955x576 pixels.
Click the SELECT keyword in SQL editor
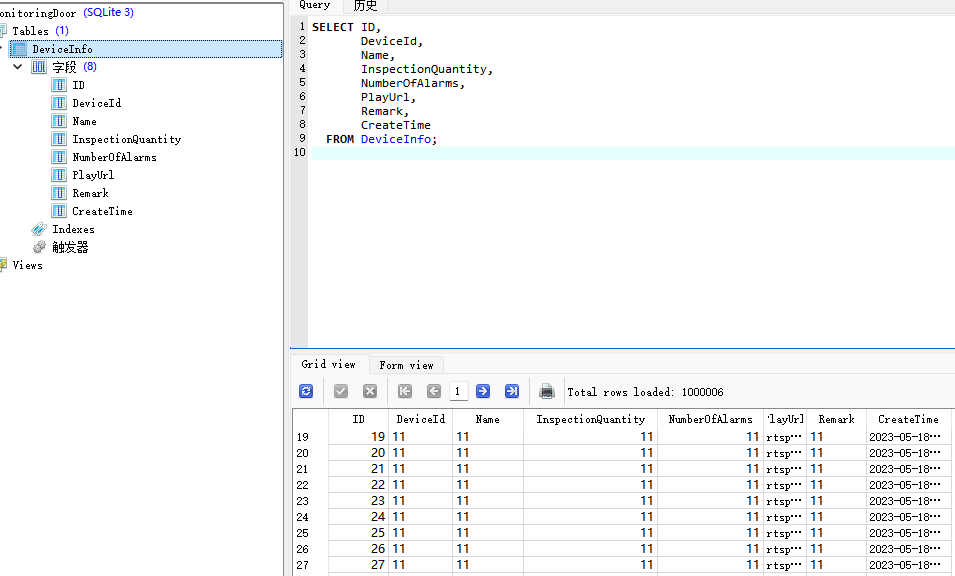click(x=333, y=27)
